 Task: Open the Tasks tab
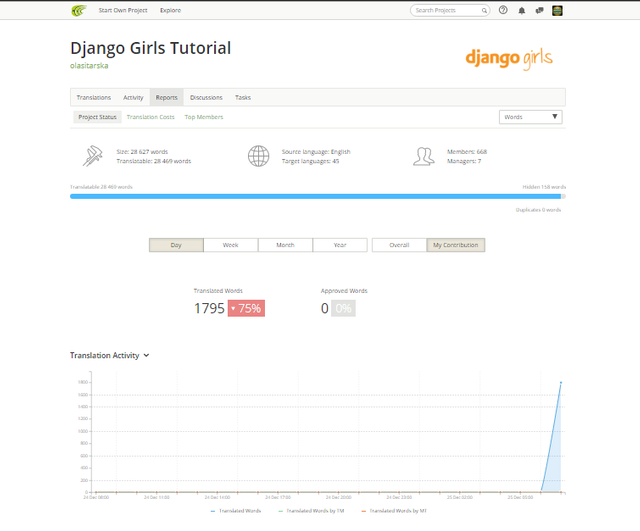point(243,98)
